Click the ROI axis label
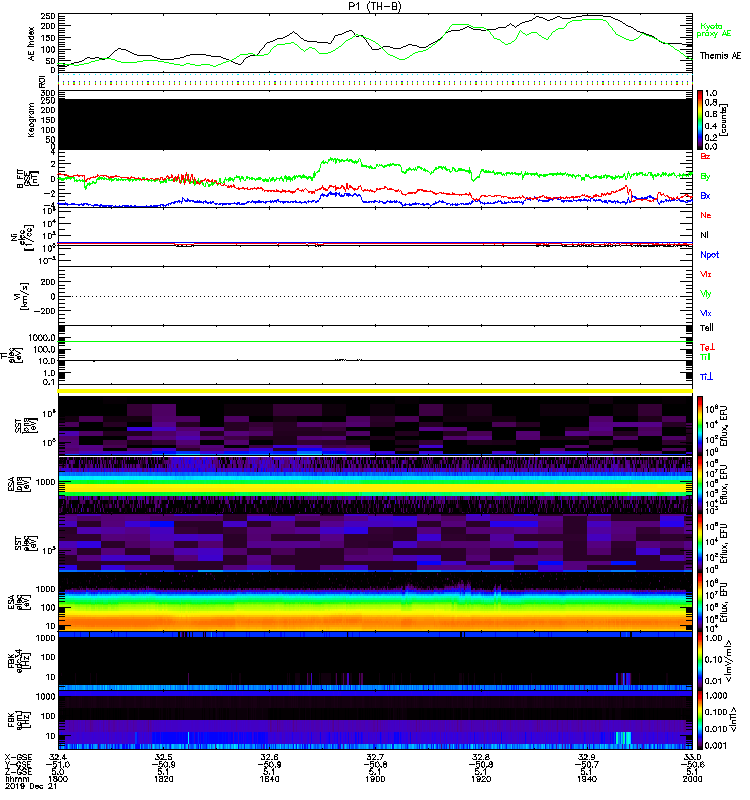This screenshot has height=800, width=750. (x=42, y=82)
